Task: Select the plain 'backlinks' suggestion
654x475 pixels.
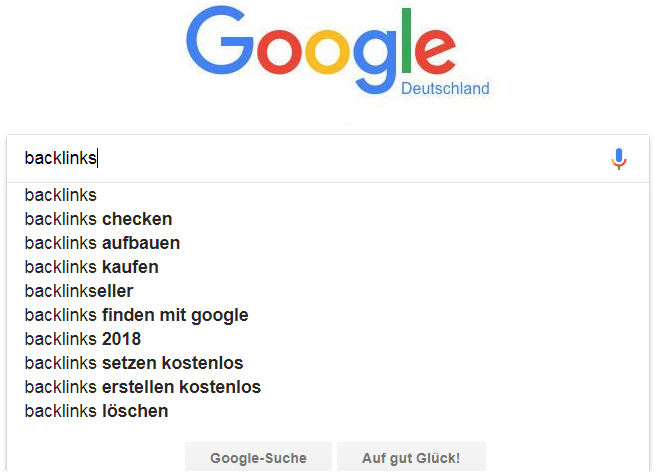Action: (61, 195)
